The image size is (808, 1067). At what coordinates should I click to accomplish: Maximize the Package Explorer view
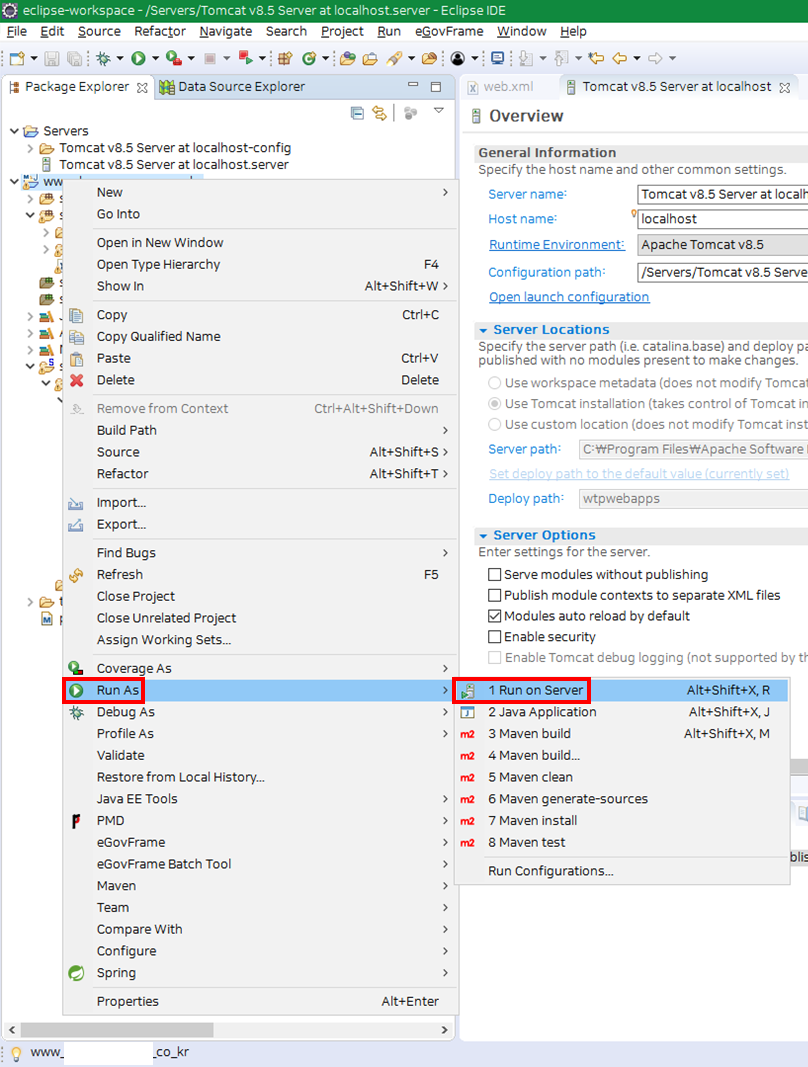tap(436, 86)
